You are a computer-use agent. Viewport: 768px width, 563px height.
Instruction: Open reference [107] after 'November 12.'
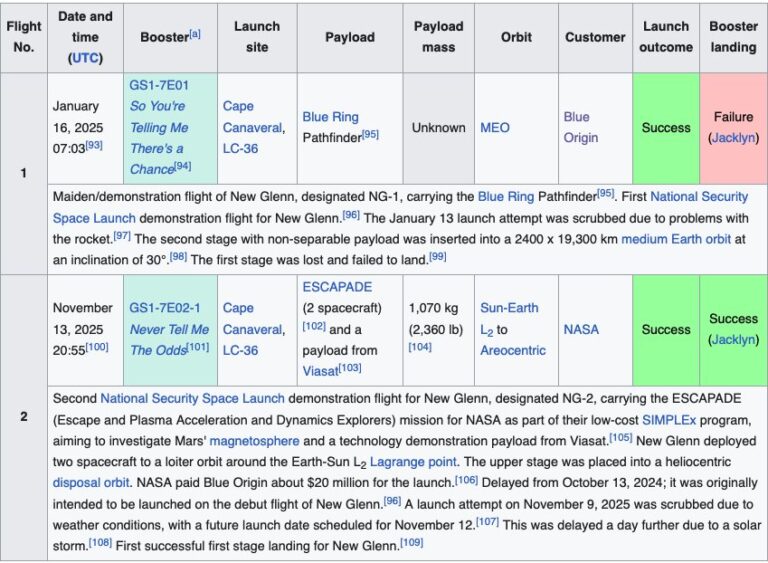tap(487, 522)
